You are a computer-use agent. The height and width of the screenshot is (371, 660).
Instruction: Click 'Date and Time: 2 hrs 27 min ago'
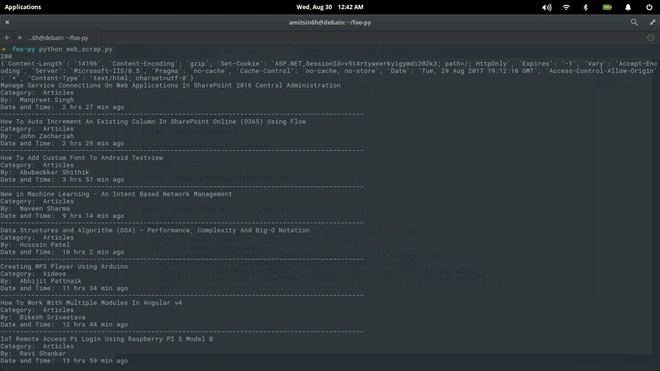(x=62, y=107)
